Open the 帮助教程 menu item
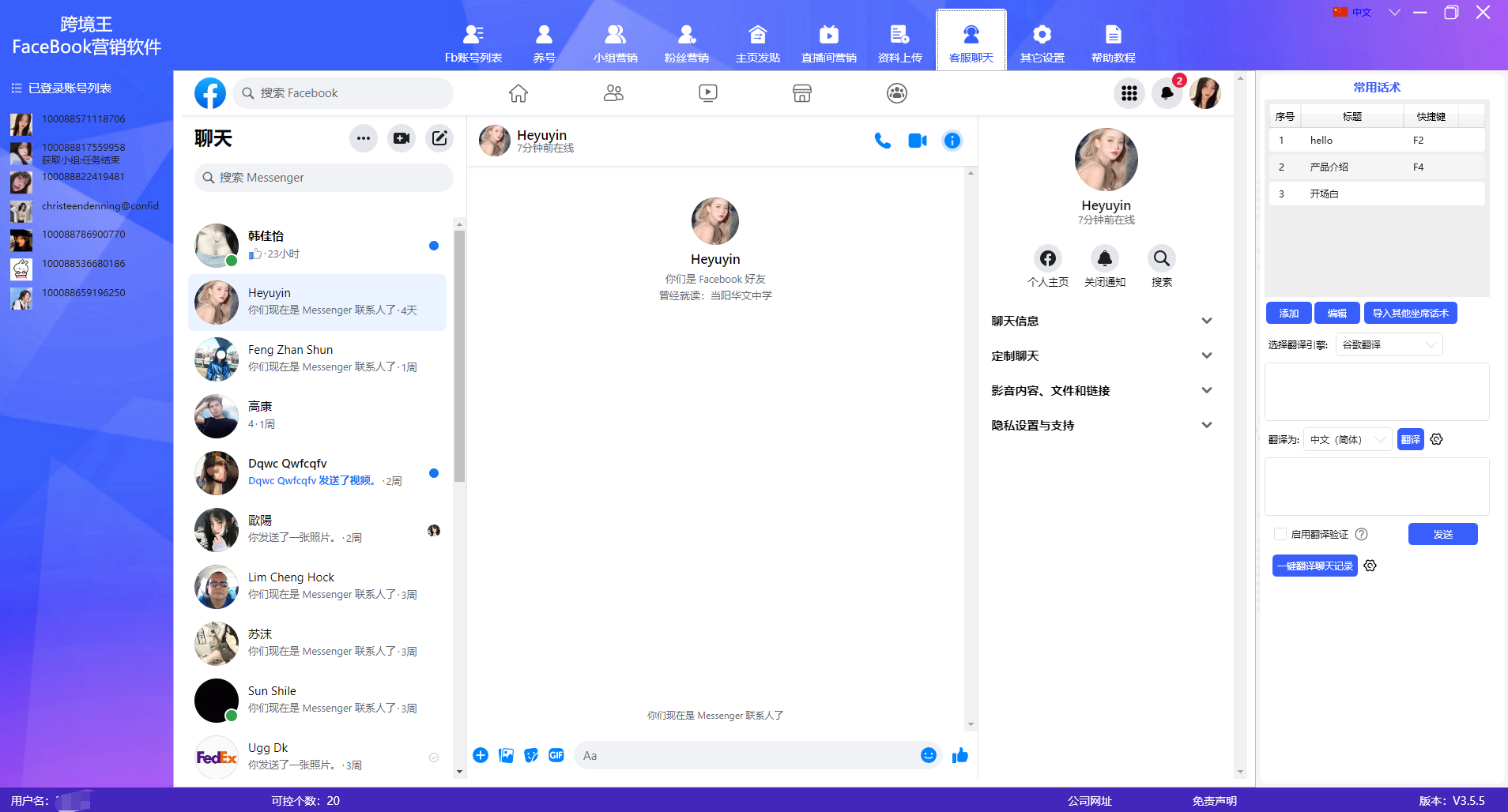The height and width of the screenshot is (812, 1508). [1114, 41]
